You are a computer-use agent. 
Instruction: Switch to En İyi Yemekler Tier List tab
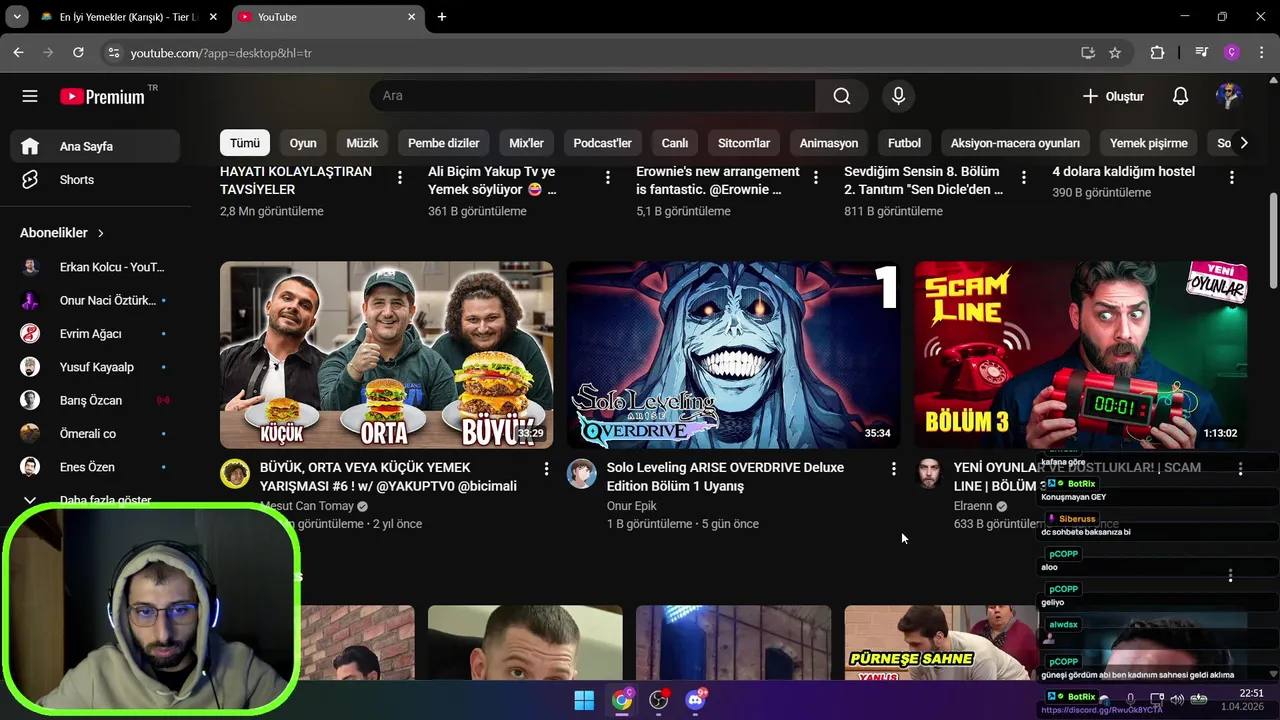[130, 17]
